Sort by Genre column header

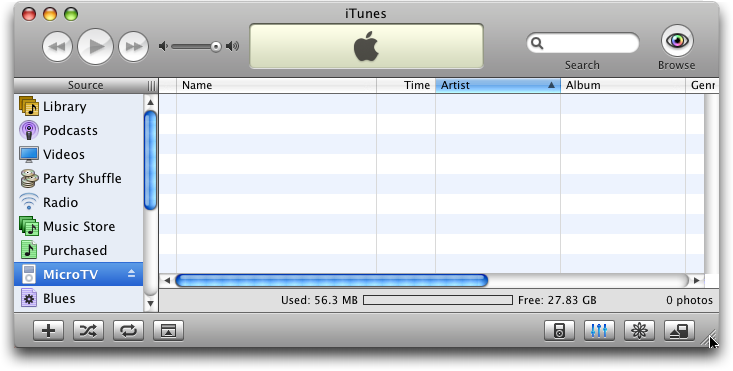(702, 86)
